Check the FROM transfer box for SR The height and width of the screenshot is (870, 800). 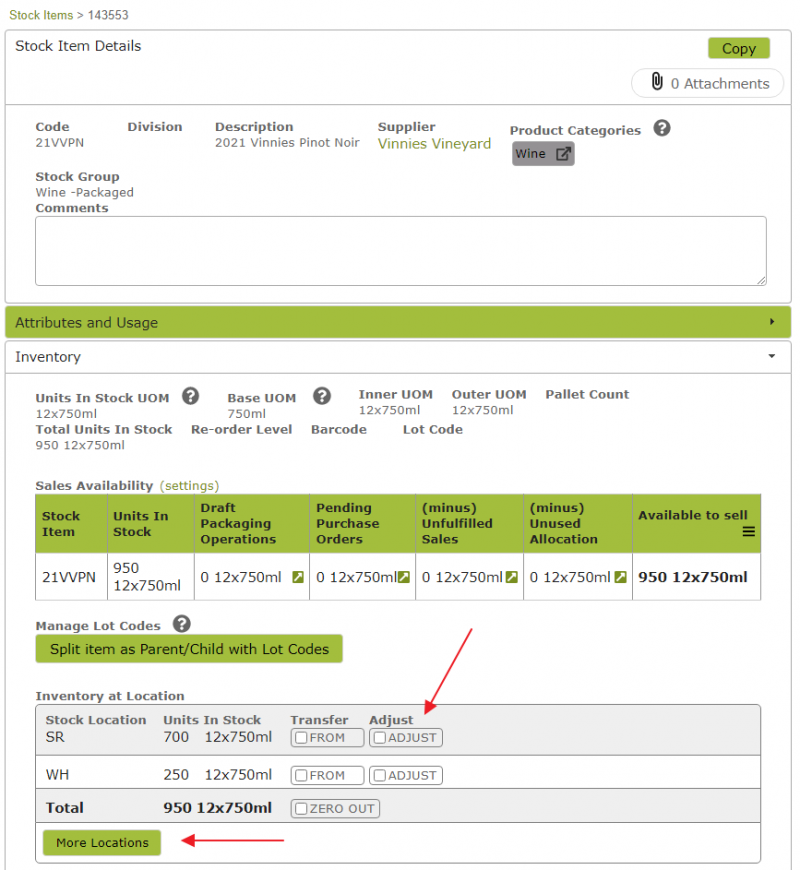301,738
